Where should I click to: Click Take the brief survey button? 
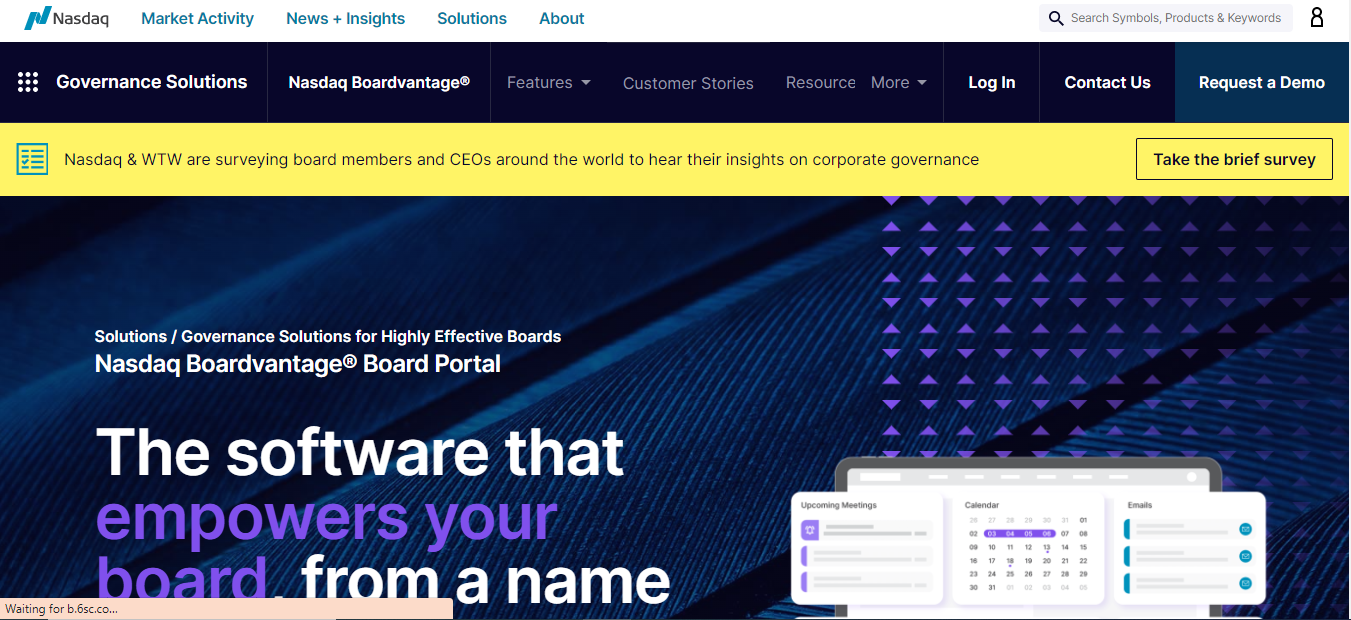click(x=1234, y=159)
